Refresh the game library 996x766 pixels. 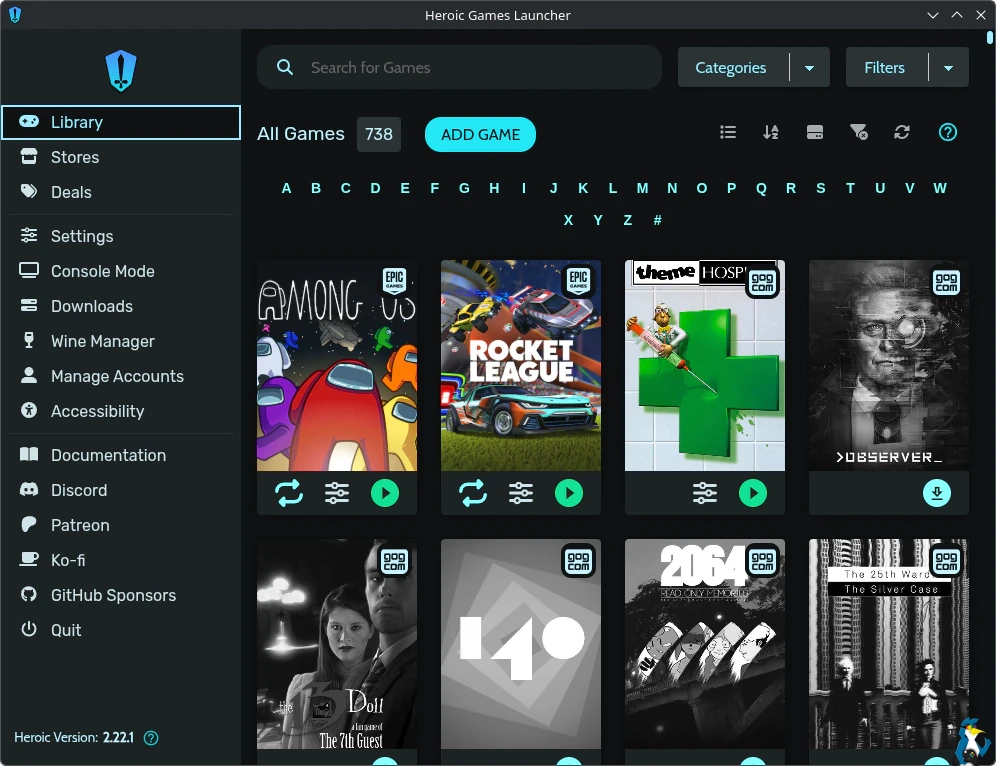(902, 132)
